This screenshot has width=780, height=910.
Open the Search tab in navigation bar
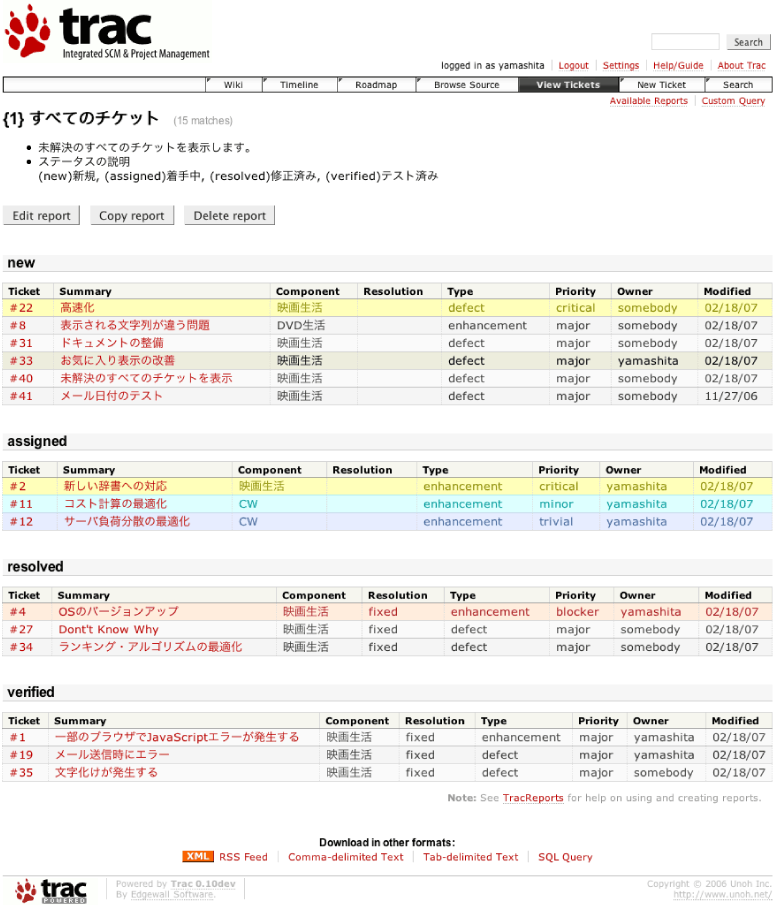tap(738, 85)
